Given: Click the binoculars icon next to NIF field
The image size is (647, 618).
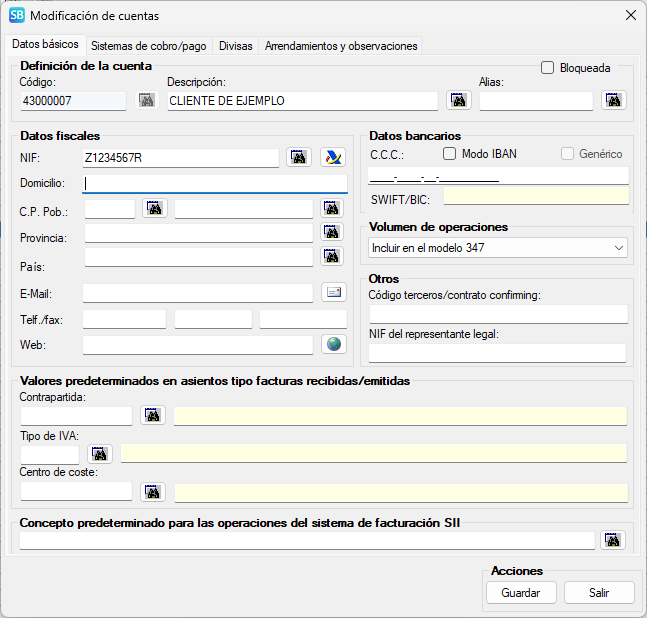Looking at the screenshot, I should click(x=299, y=157).
